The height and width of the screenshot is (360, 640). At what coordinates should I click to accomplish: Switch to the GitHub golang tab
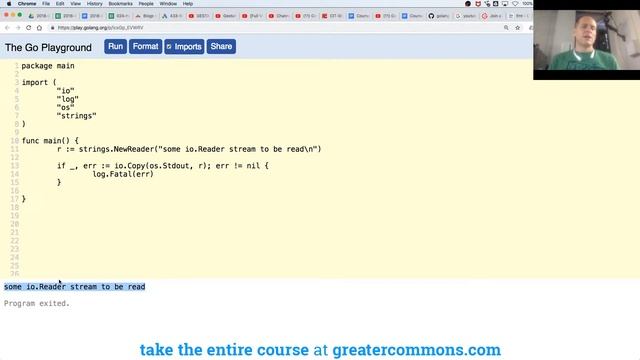coord(439,16)
